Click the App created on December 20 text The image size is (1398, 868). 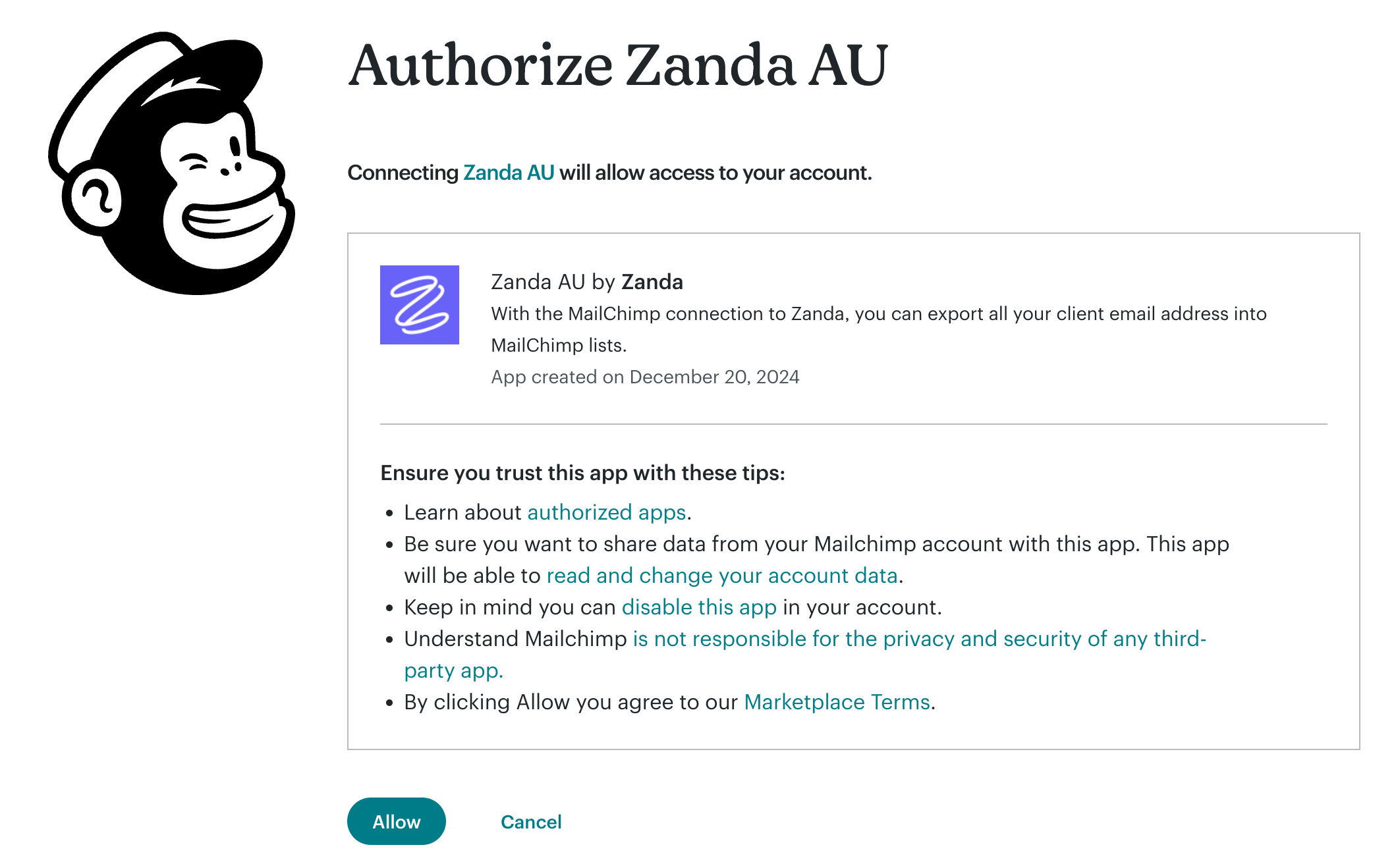click(x=645, y=377)
